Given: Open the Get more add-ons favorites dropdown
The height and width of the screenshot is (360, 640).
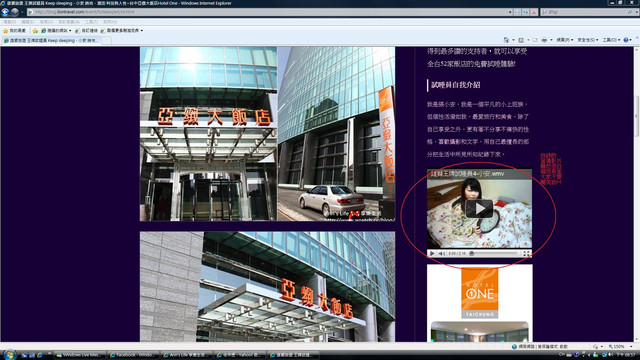Looking at the screenshot, I should [x=122, y=31].
